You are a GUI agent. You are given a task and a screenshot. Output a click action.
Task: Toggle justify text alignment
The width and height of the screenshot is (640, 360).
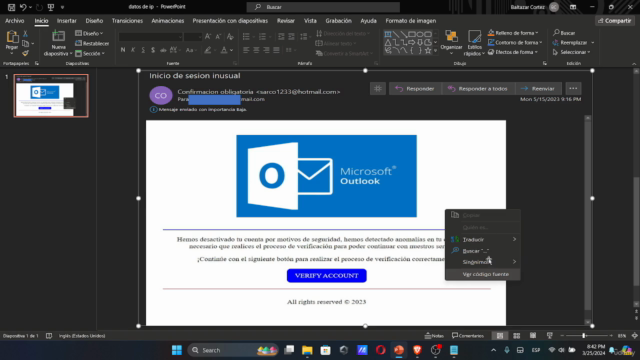[276, 50]
